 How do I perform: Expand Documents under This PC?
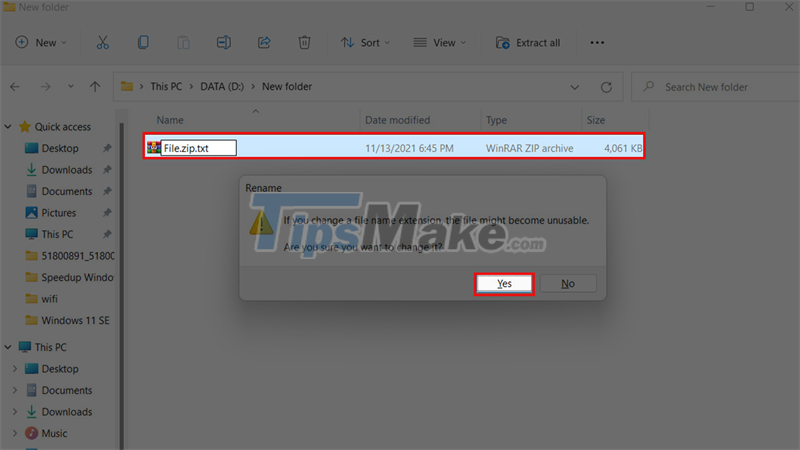[15, 390]
